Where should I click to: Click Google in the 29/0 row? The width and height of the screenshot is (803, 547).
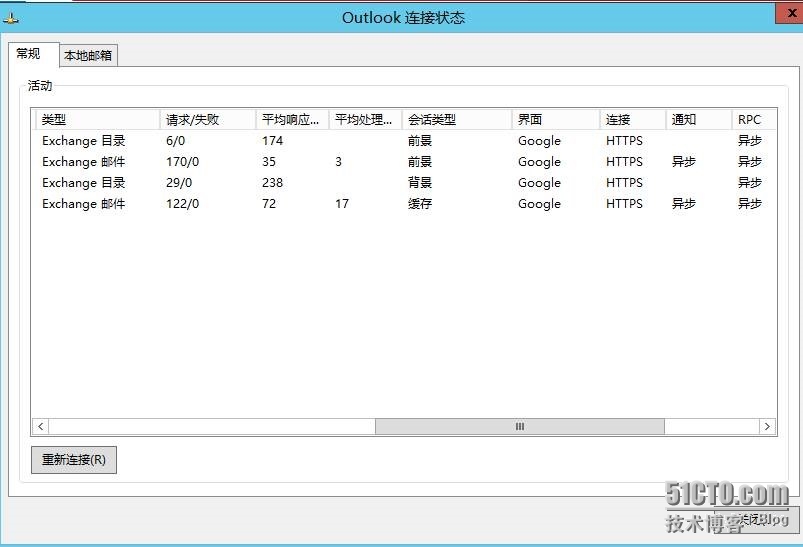tap(539, 183)
